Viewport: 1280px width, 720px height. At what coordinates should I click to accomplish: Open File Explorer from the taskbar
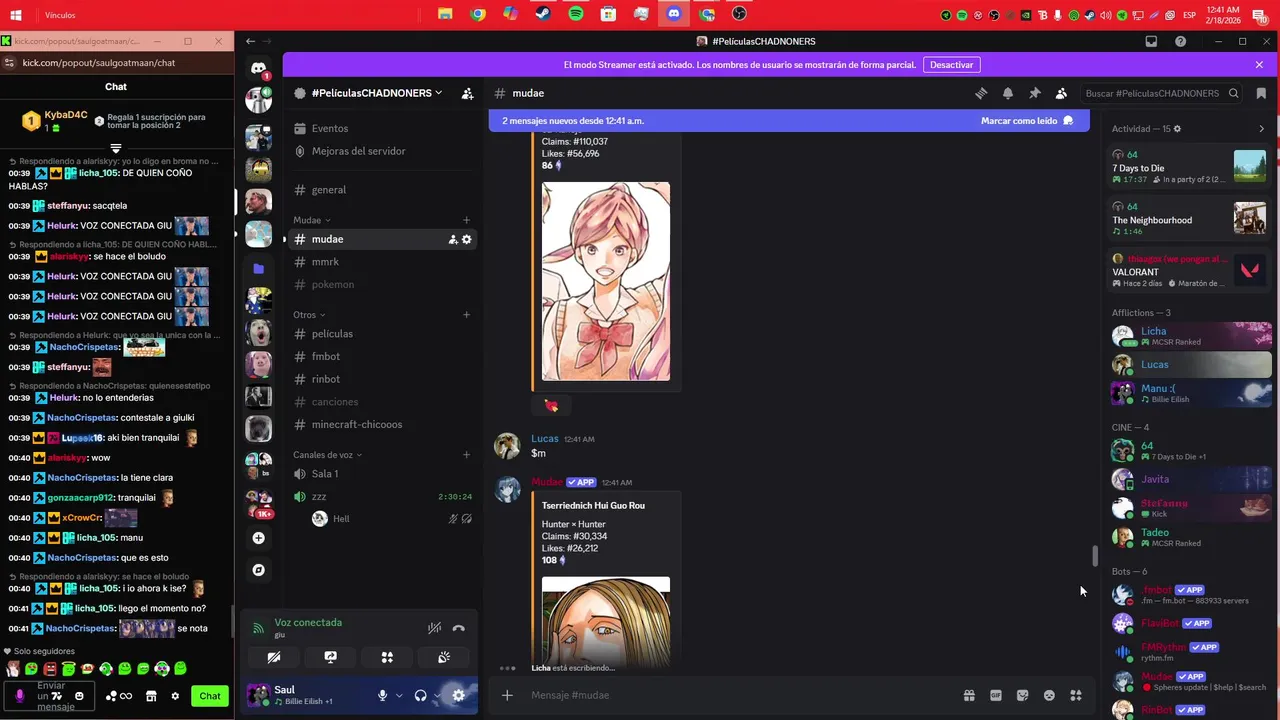(445, 14)
